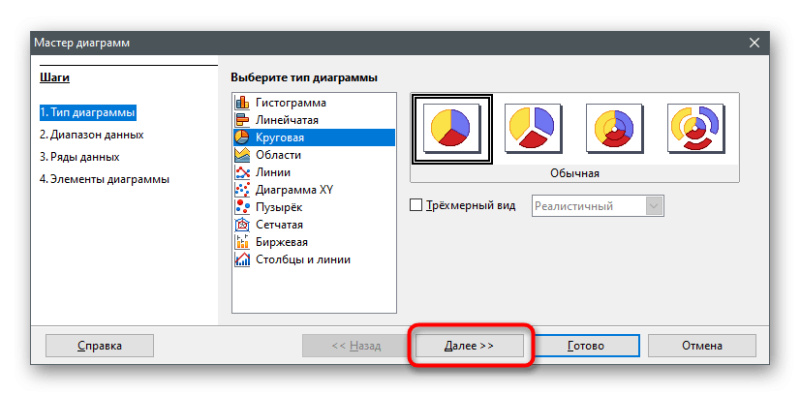800x396 pixels.
Task: Open the Реалистичный dropdown arrow
Action: pos(655,206)
